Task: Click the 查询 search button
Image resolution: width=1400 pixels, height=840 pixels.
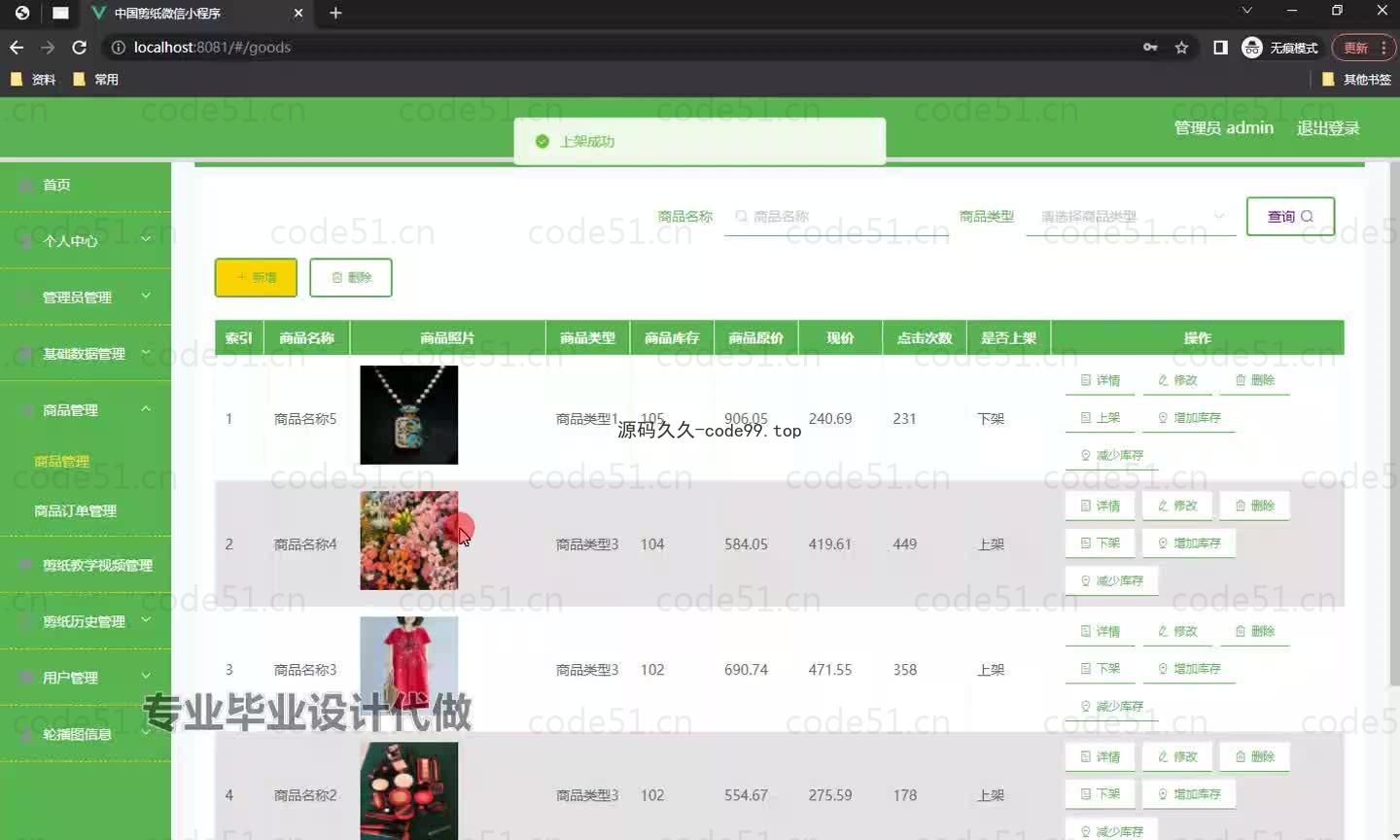Action: (x=1290, y=217)
